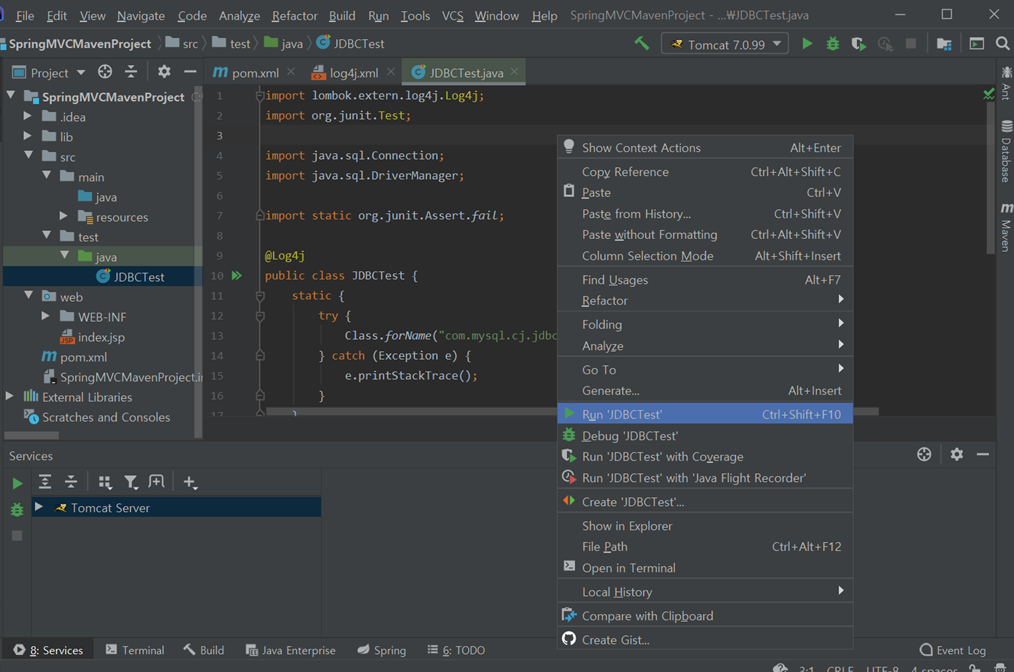1014x672 pixels.
Task: Expand the resources folder
Action: pyautogui.click(x=63, y=216)
